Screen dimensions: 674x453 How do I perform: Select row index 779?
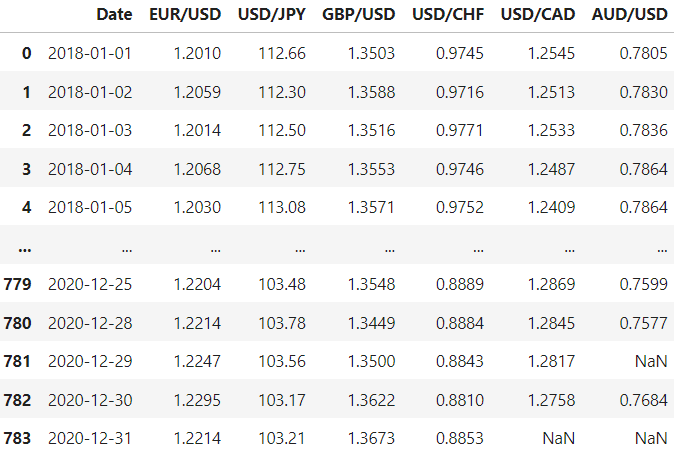point(17,284)
